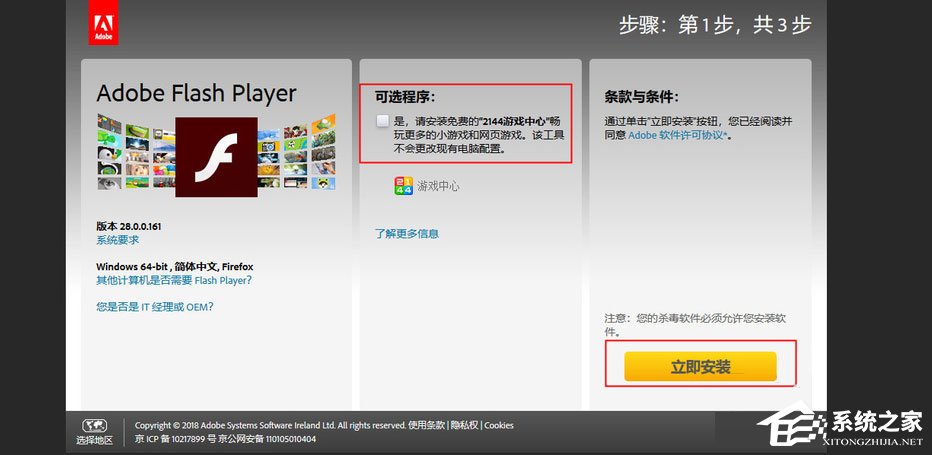Click the 步骤：第1步，共3步 text

point(715,25)
